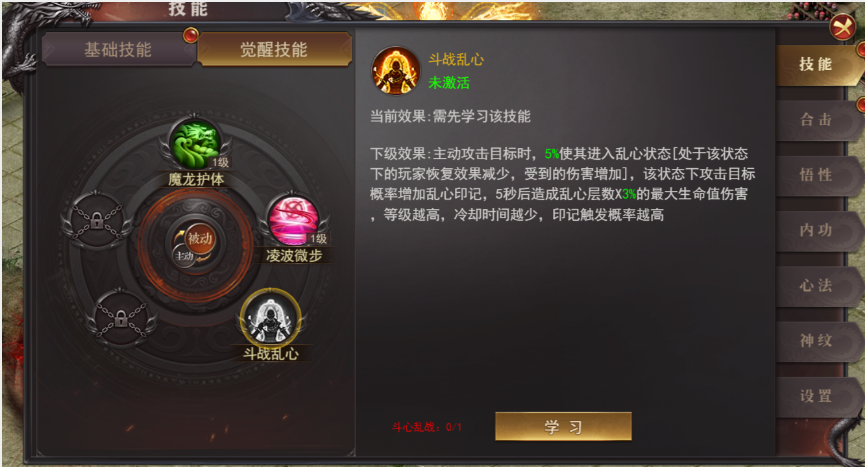The image size is (865, 467).
Task: Select the 魔龙护体 green dragon skill icon
Action: click(x=195, y=145)
